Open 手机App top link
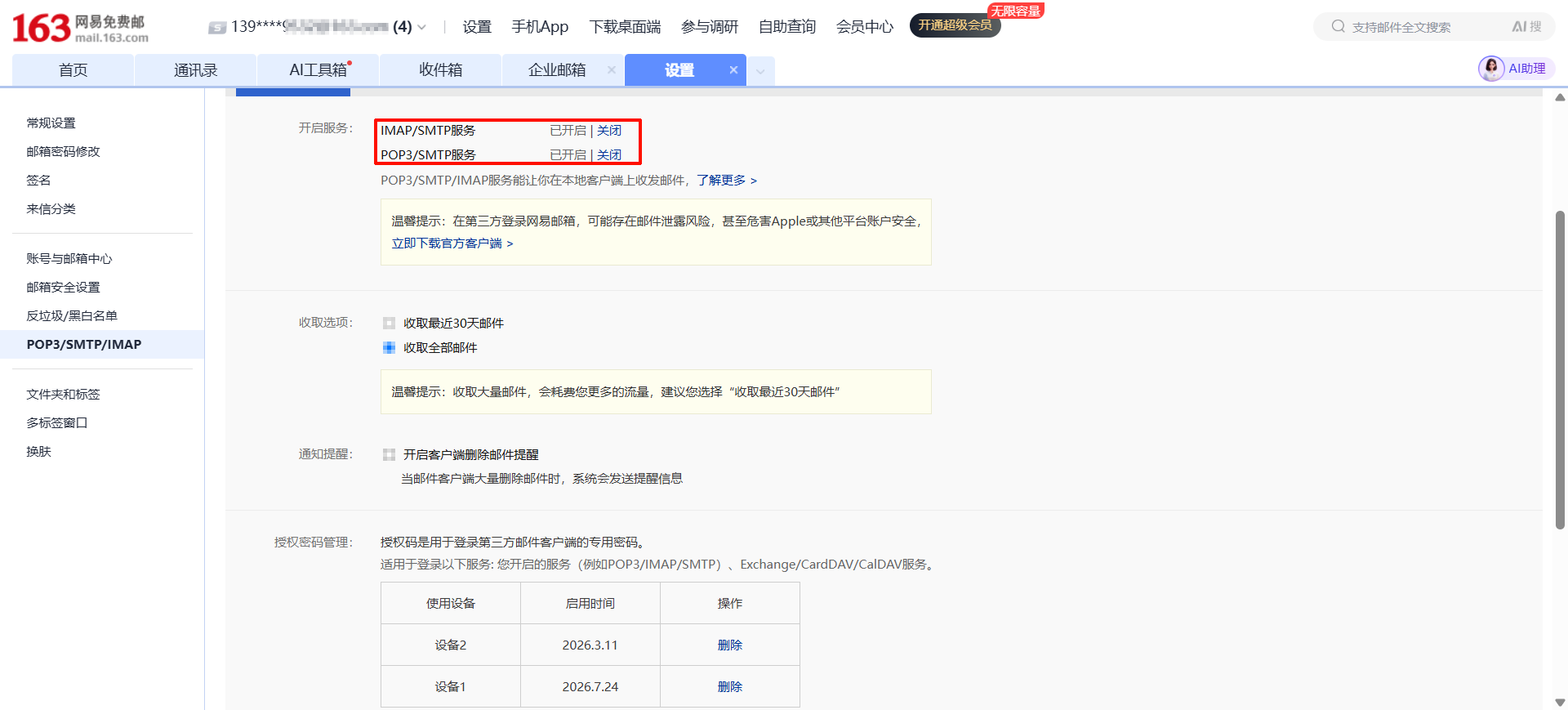The width and height of the screenshot is (1568, 710). pos(540,27)
